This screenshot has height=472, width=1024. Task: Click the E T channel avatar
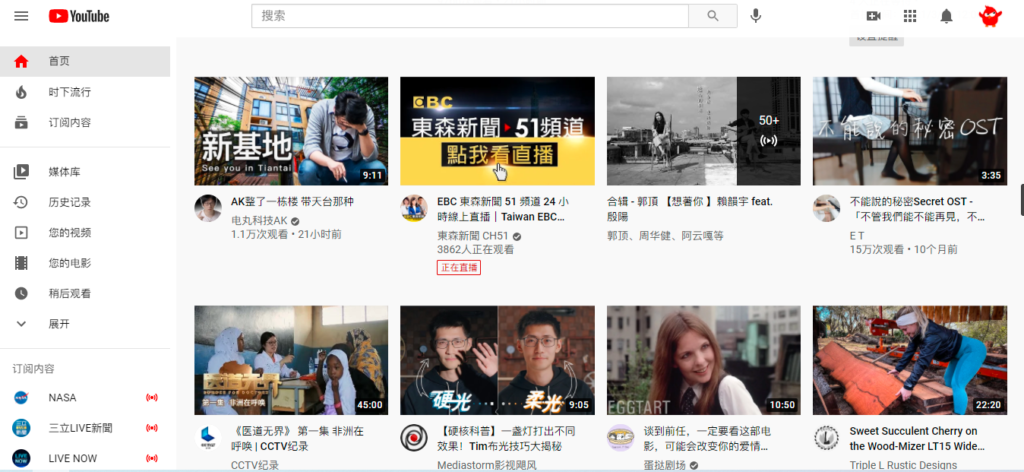point(826,208)
